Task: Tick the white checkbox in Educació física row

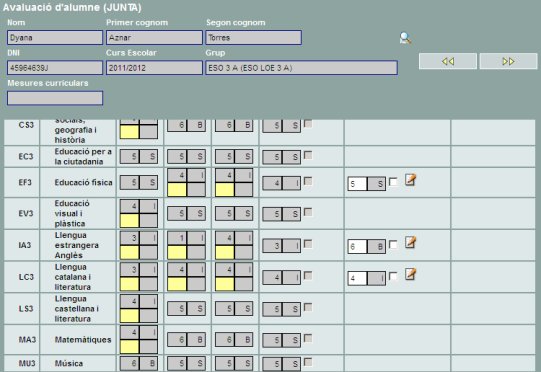Action: pyautogui.click(x=393, y=182)
